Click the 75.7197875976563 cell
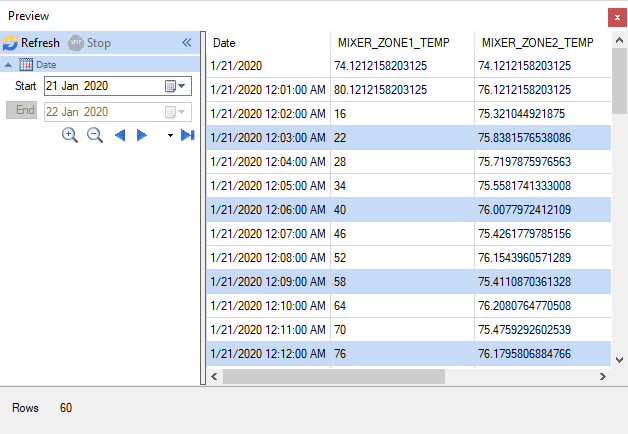628x434 pixels. (x=543, y=162)
